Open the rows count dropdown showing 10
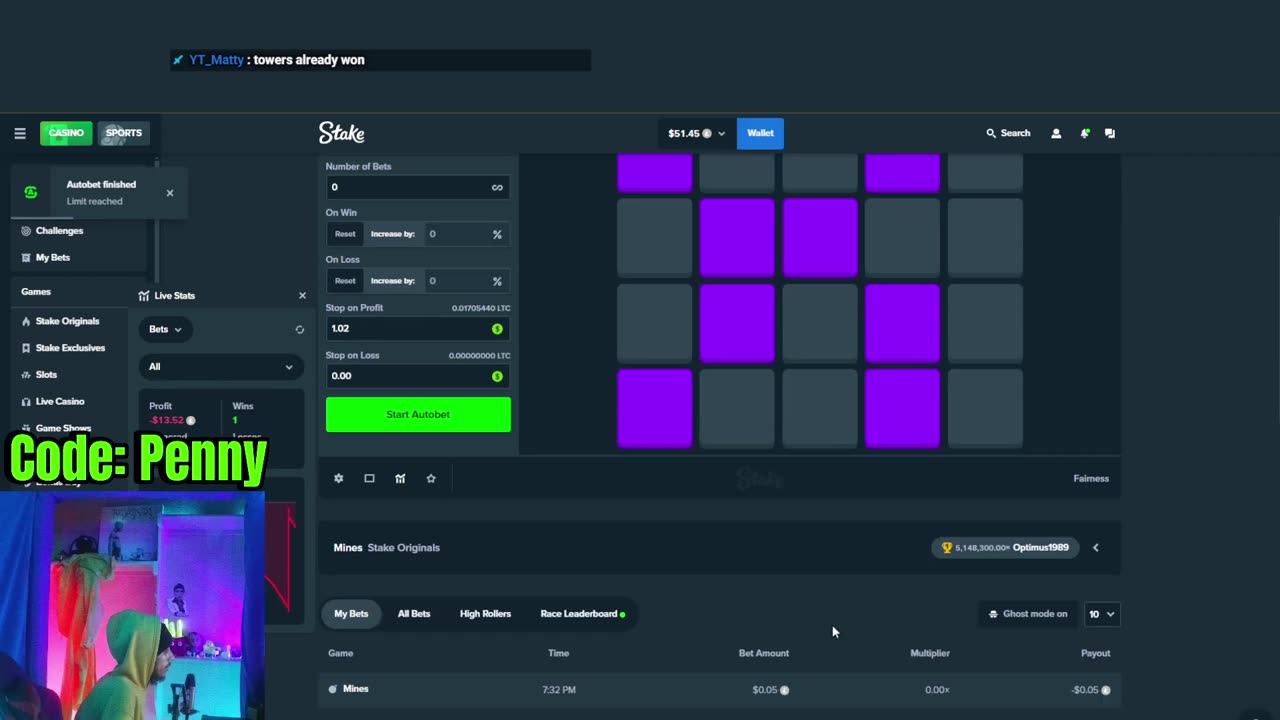The height and width of the screenshot is (720, 1280). (1102, 614)
